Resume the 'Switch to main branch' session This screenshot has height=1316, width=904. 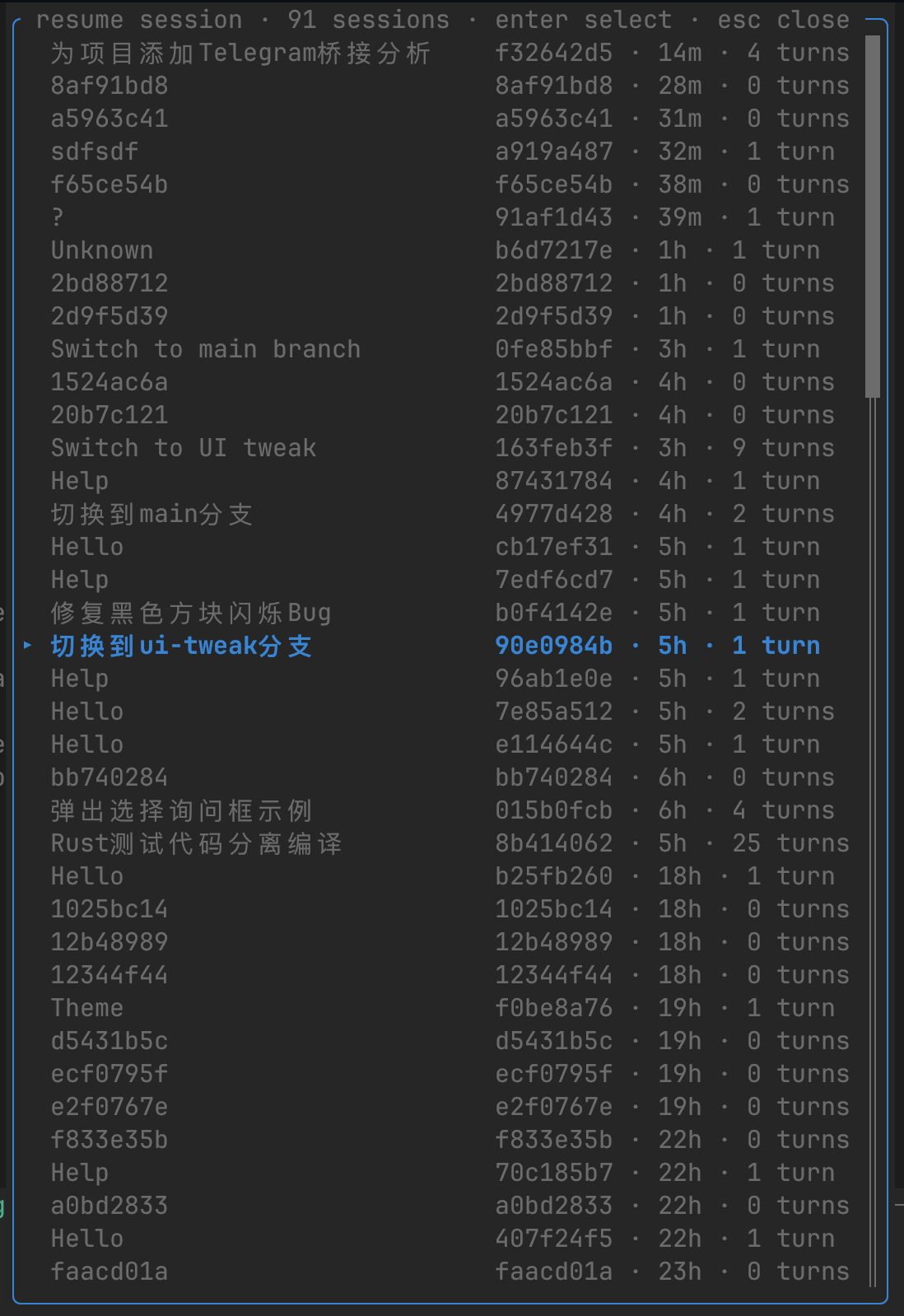(450, 349)
